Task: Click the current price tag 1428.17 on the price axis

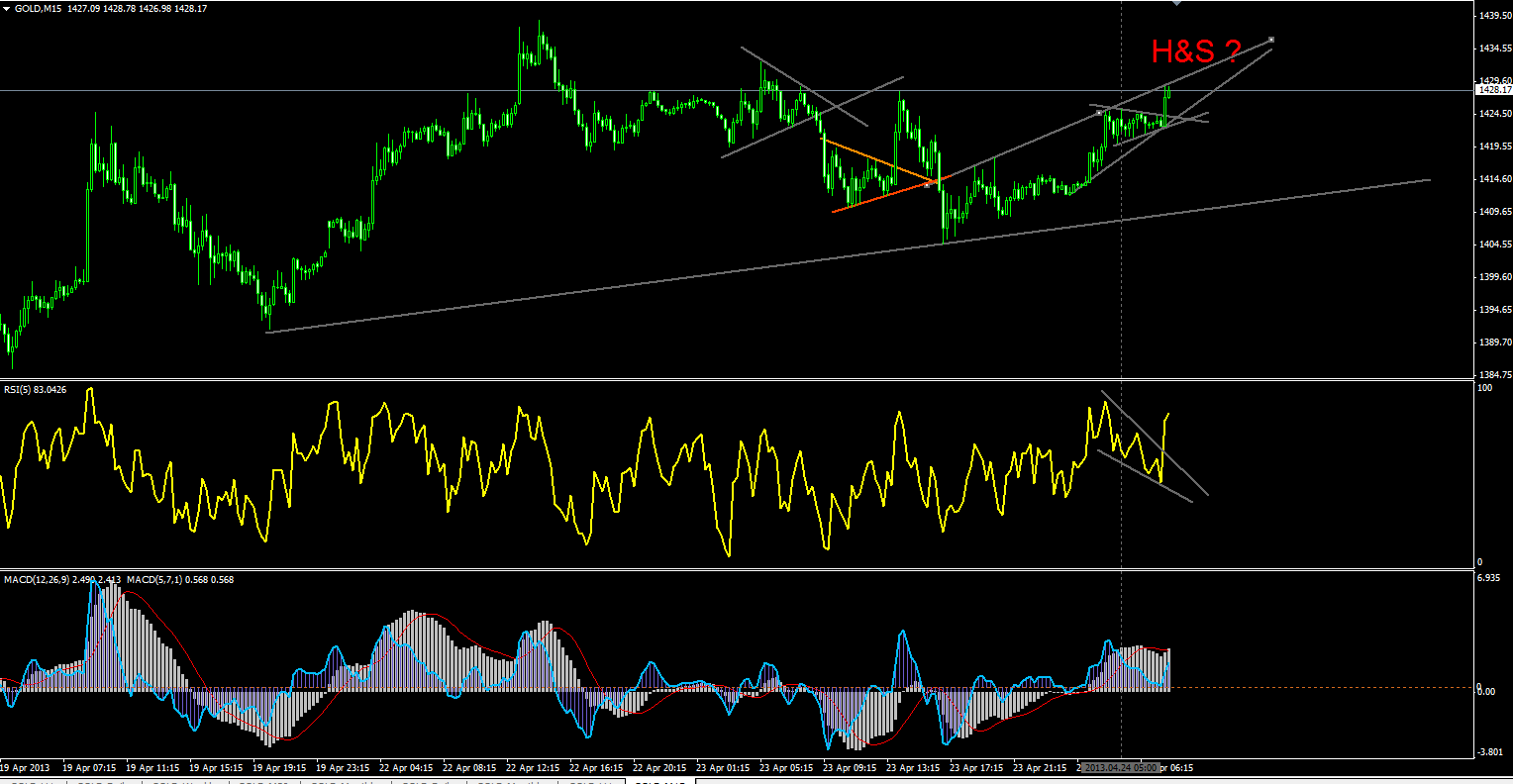Action: [x=1493, y=90]
